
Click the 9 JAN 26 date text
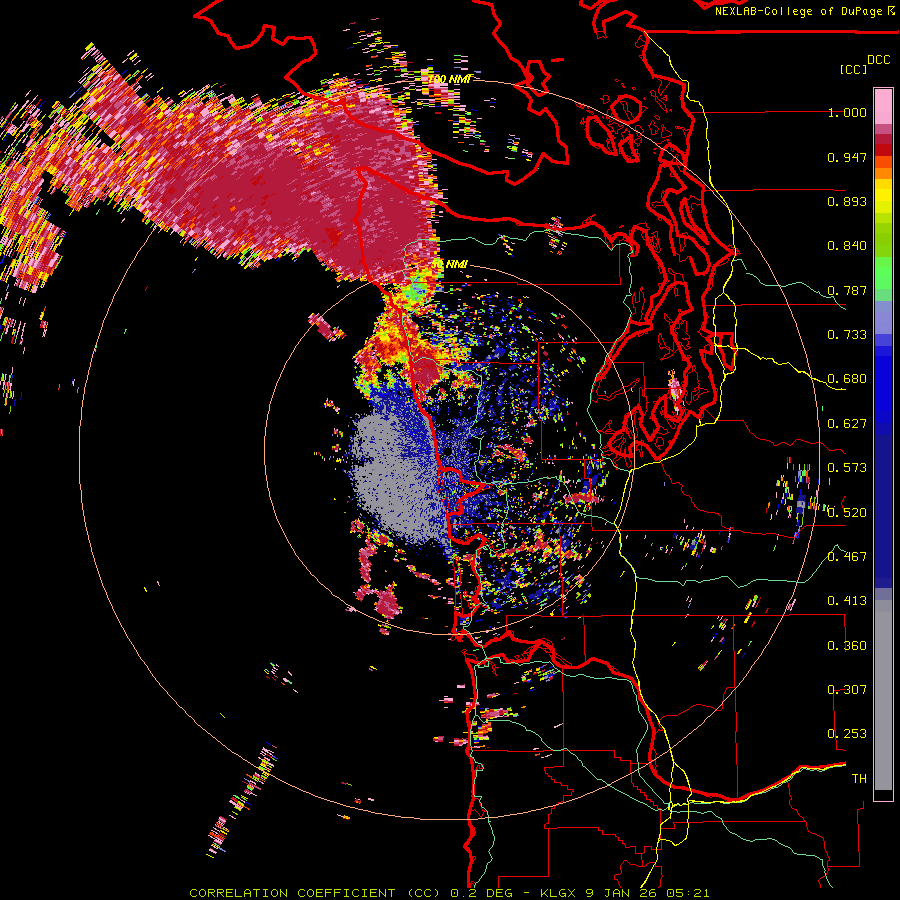click(622, 893)
